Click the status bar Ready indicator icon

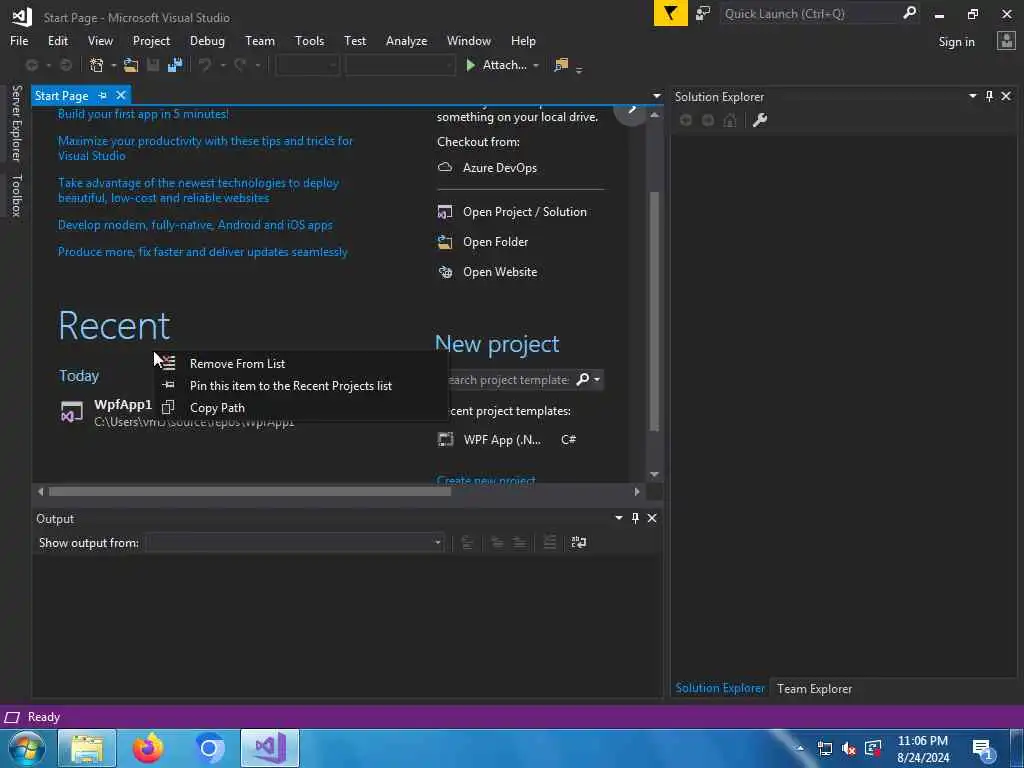[12, 717]
